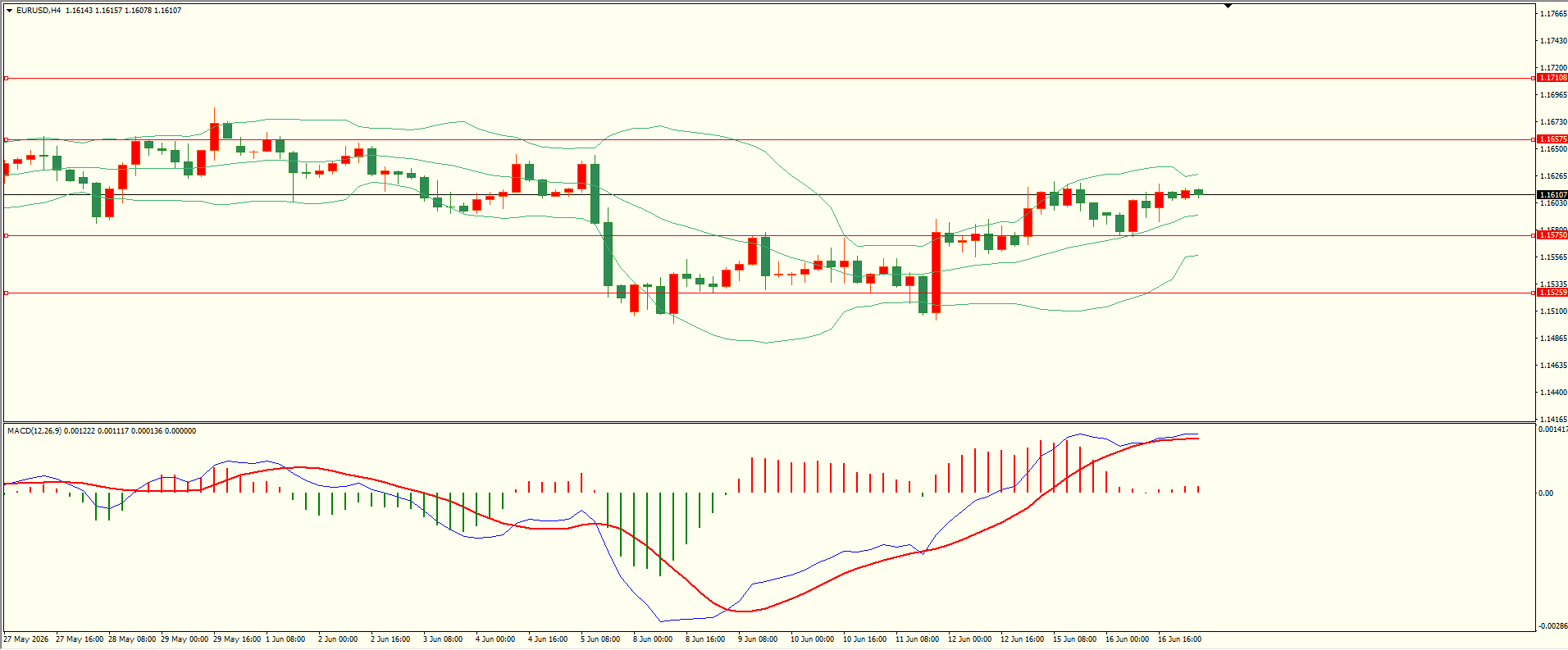1568x650 pixels.
Task: Click the MACD signal value 0.001117
Action: click(112, 431)
